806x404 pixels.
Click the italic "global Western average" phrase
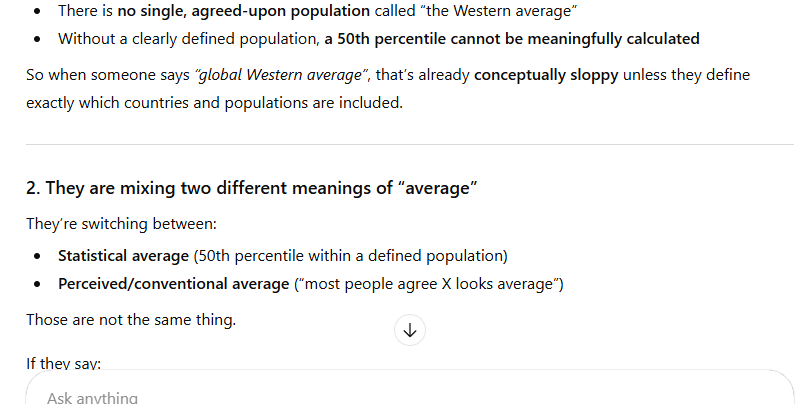280,75
